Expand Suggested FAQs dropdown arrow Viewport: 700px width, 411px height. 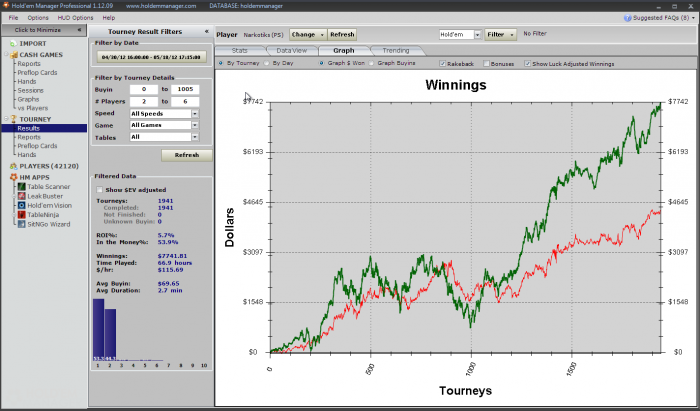pyautogui.click(x=693, y=18)
